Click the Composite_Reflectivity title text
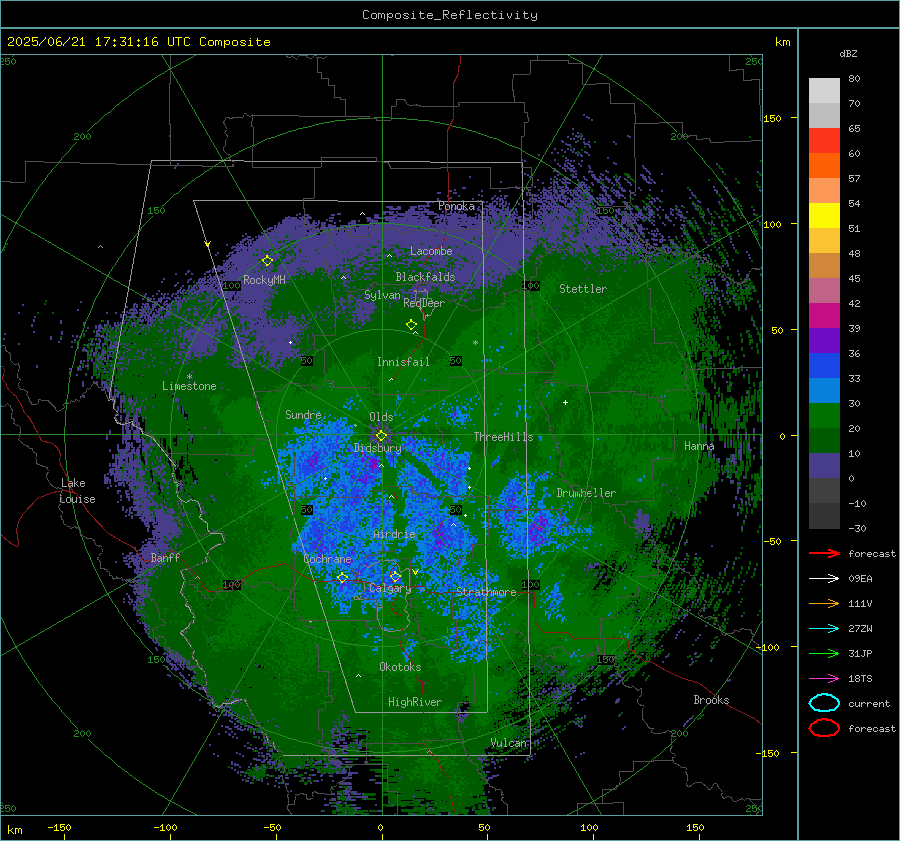The image size is (900, 841). click(x=449, y=15)
